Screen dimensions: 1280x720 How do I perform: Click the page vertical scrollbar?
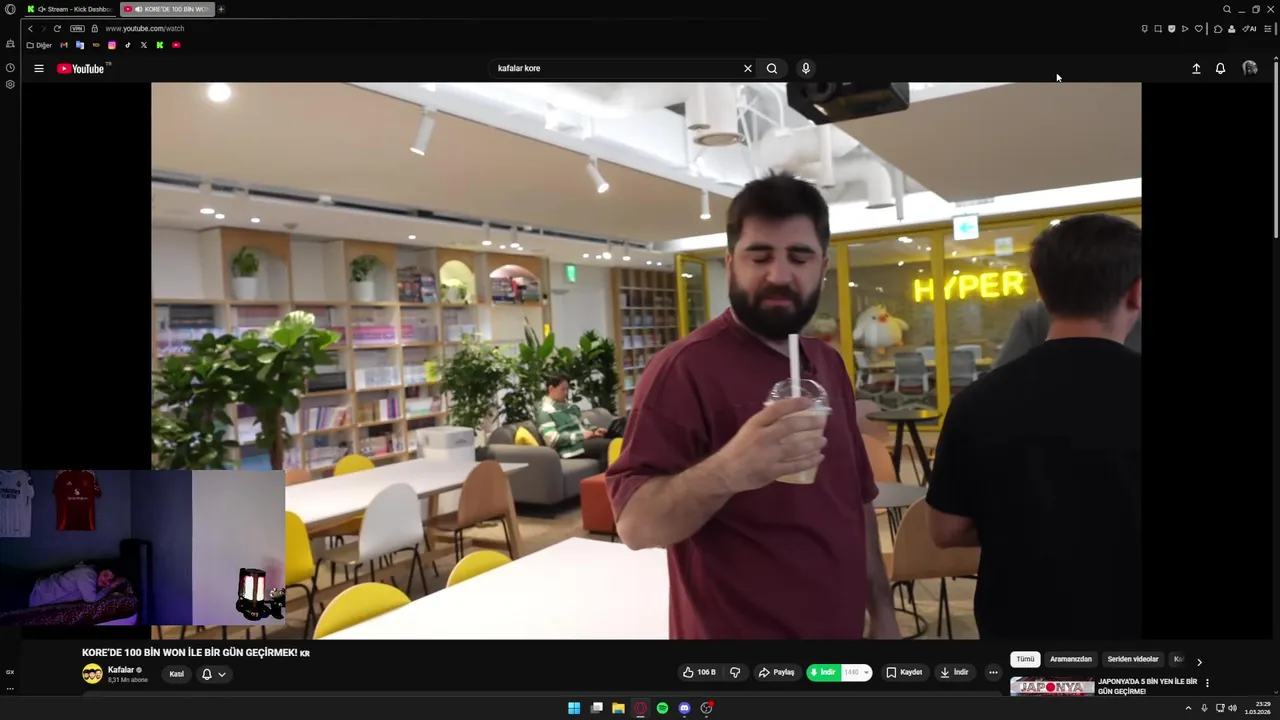tap(1276, 150)
